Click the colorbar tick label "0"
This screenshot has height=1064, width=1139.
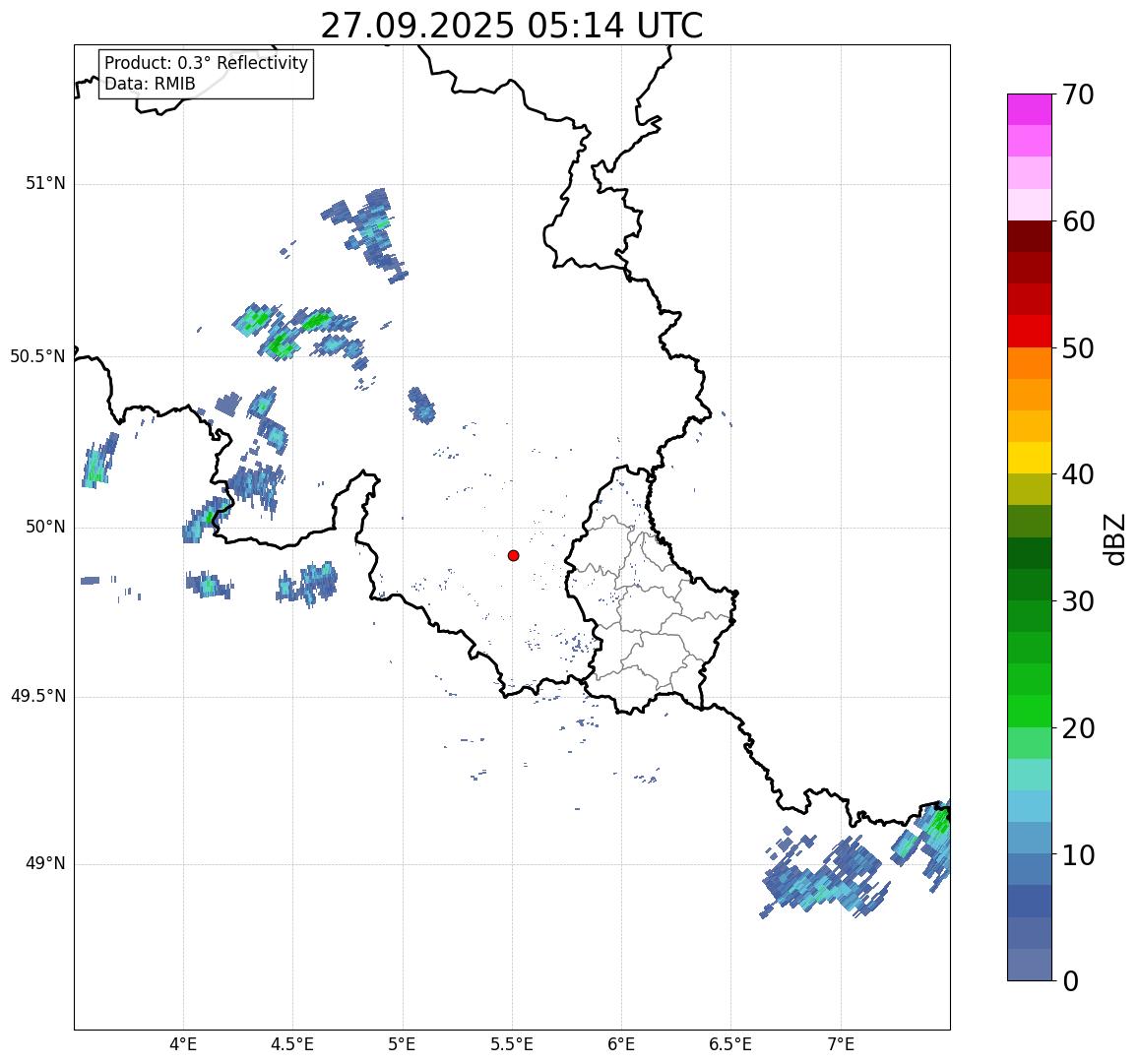(x=1071, y=981)
